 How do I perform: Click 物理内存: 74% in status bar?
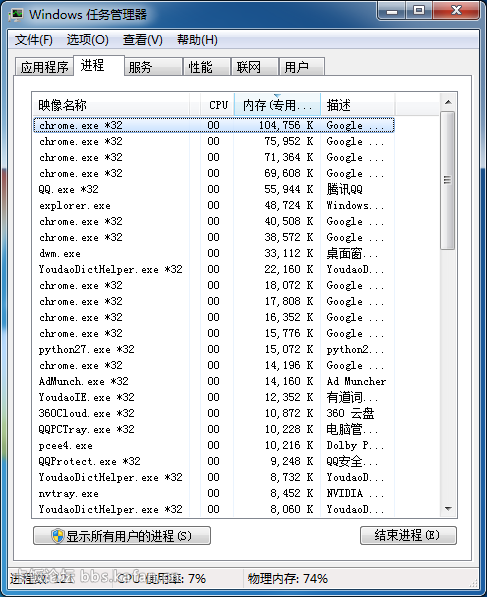287,578
